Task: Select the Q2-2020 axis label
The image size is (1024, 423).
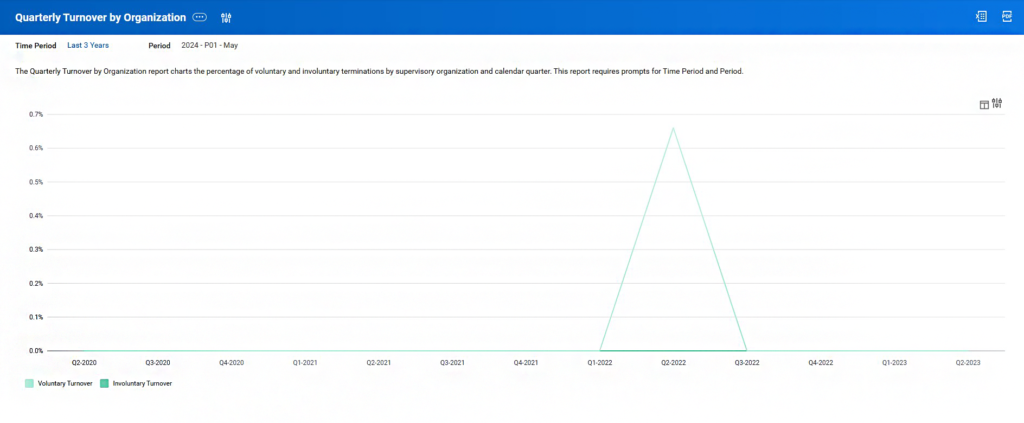Action: pyautogui.click(x=84, y=362)
